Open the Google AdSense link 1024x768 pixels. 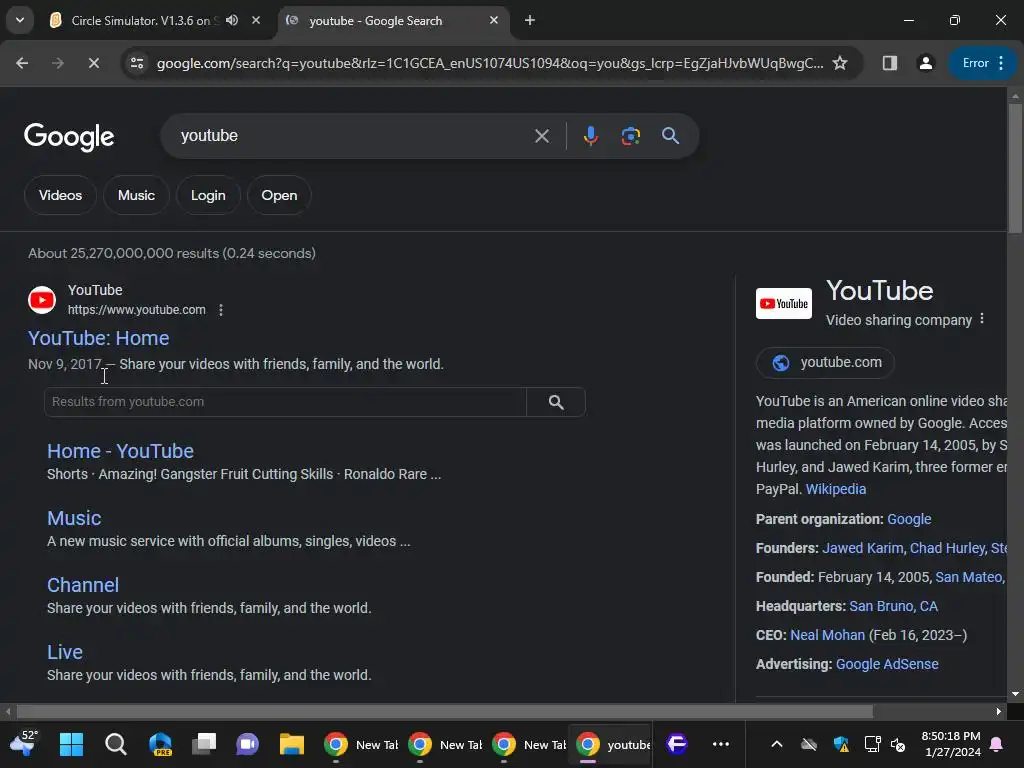coord(887,664)
